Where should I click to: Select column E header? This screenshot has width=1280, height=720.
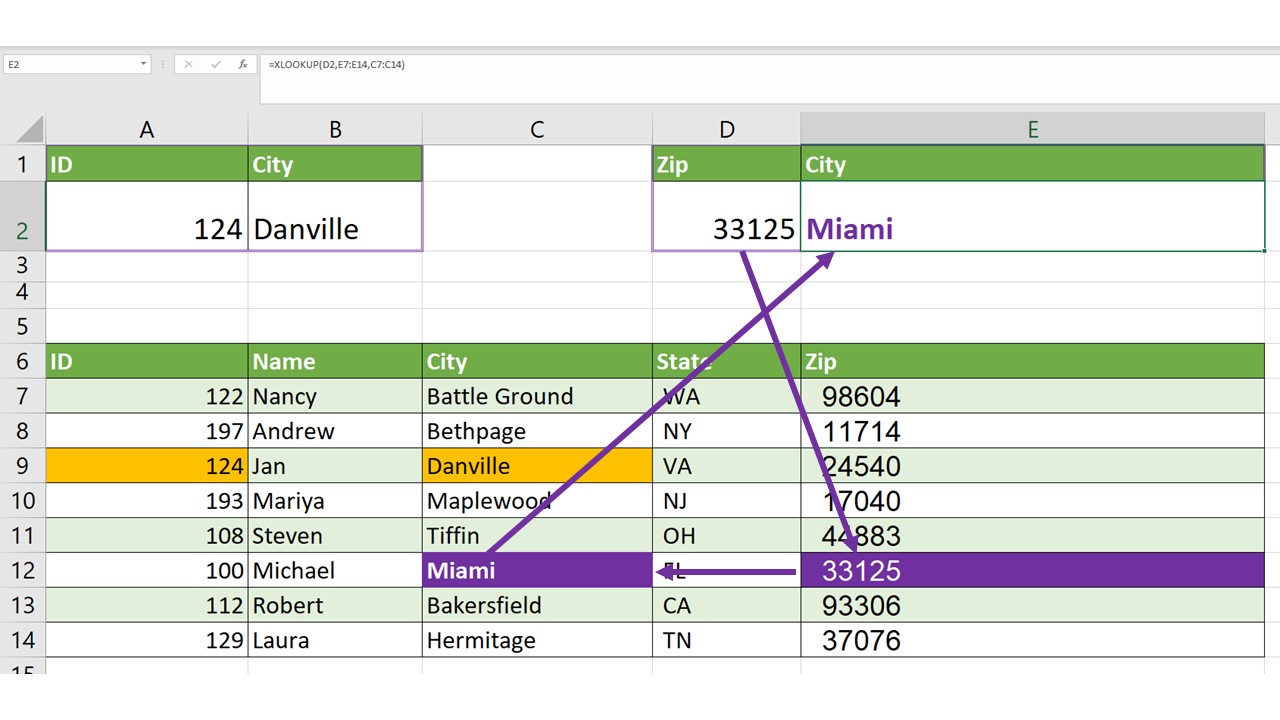(x=1033, y=129)
